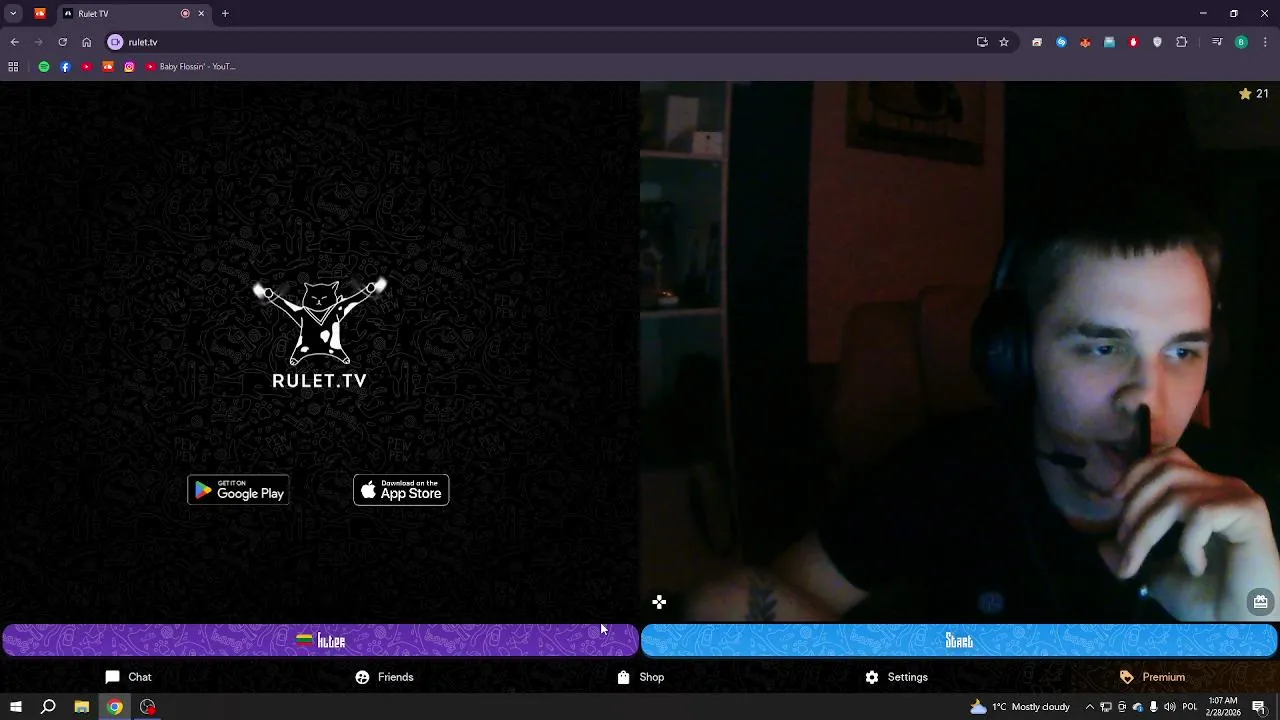The width and height of the screenshot is (1280, 720).
Task: Open the media controls icon
Action: 1217,42
